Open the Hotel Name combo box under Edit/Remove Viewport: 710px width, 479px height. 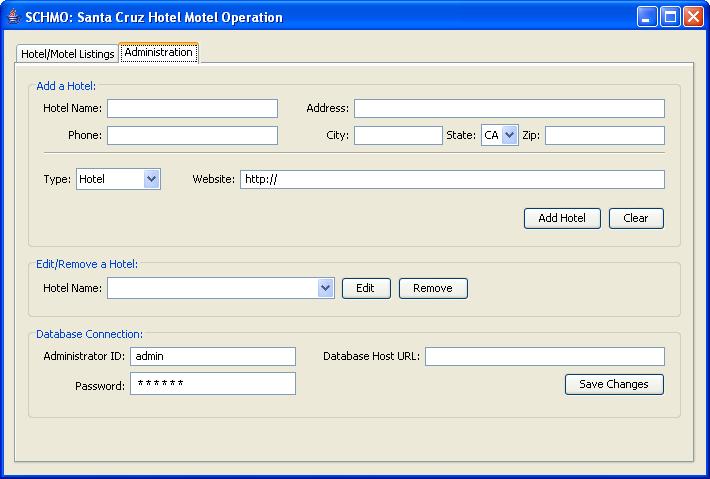[x=221, y=288]
